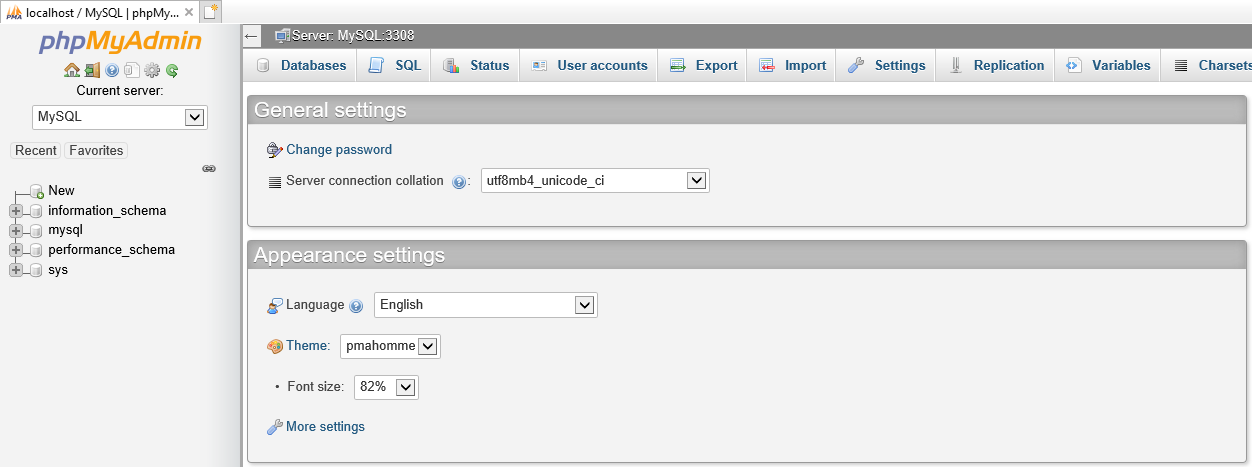Expand the information_schema database node
This screenshot has width=1252, height=467.
(15, 211)
